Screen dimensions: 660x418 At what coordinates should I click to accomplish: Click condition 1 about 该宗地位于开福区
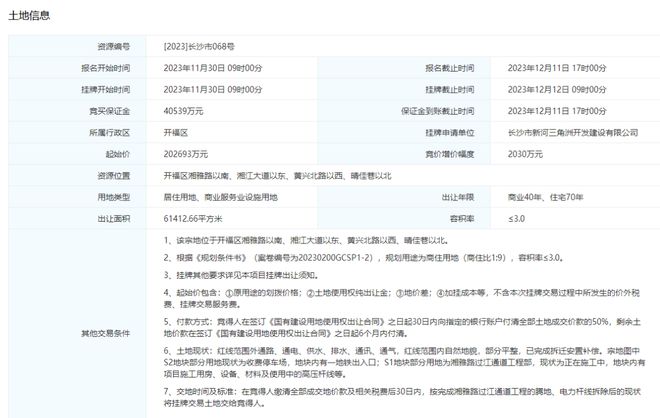coord(306,240)
